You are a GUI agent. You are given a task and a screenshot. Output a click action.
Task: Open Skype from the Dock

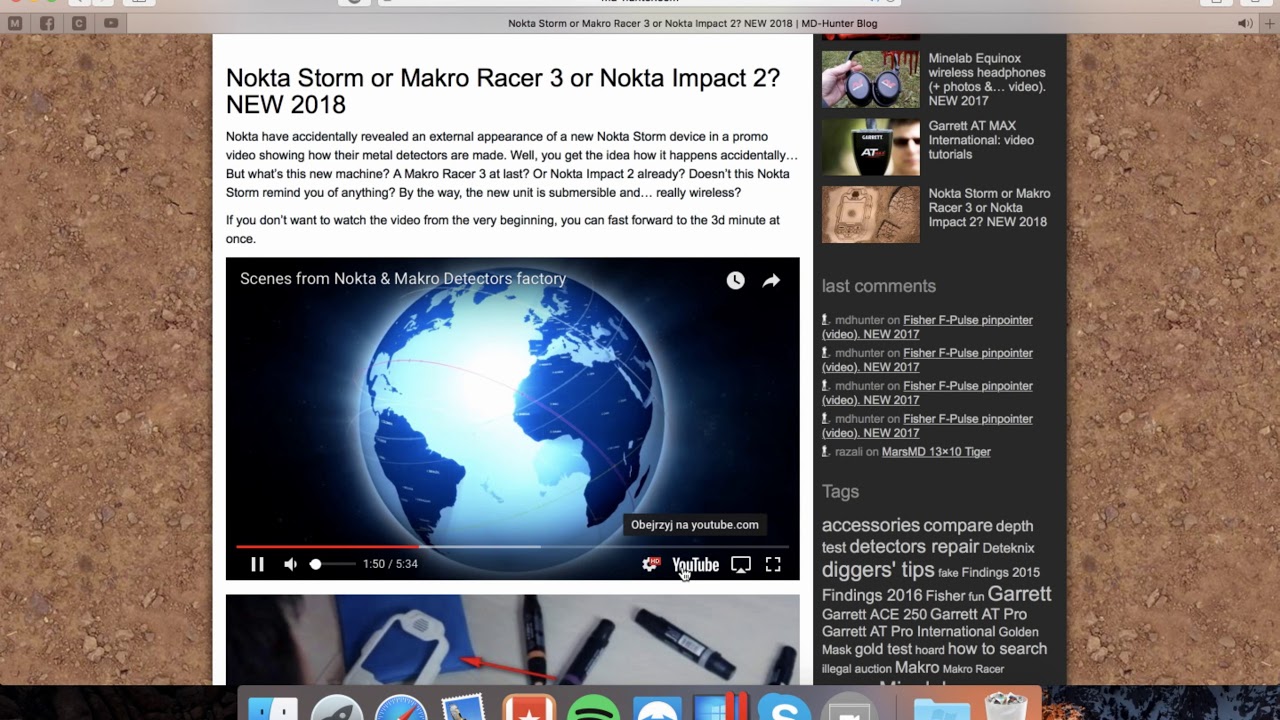point(784,708)
